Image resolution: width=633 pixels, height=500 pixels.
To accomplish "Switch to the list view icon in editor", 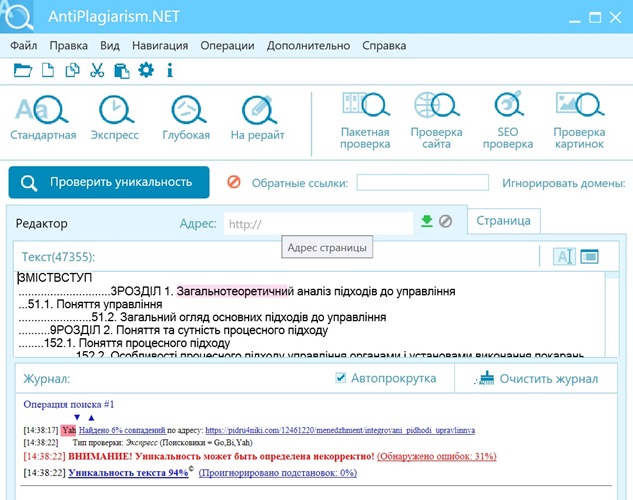I will [x=589, y=256].
